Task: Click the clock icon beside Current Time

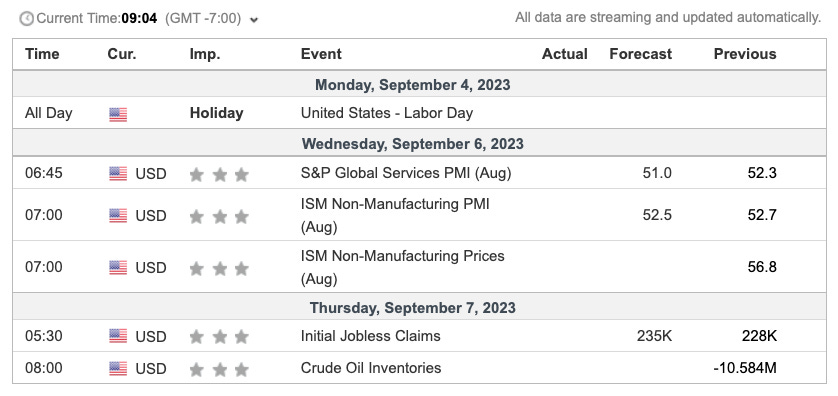Action: pos(26,19)
